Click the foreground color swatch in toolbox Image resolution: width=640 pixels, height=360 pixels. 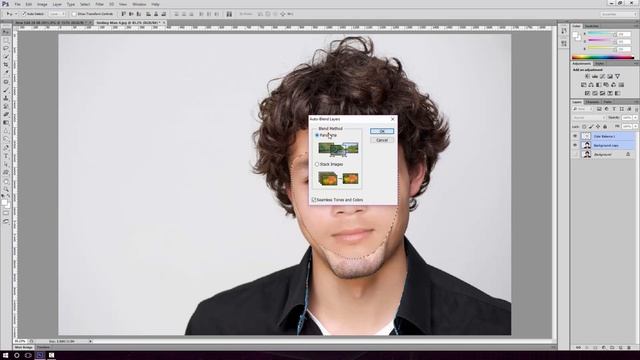(4, 202)
